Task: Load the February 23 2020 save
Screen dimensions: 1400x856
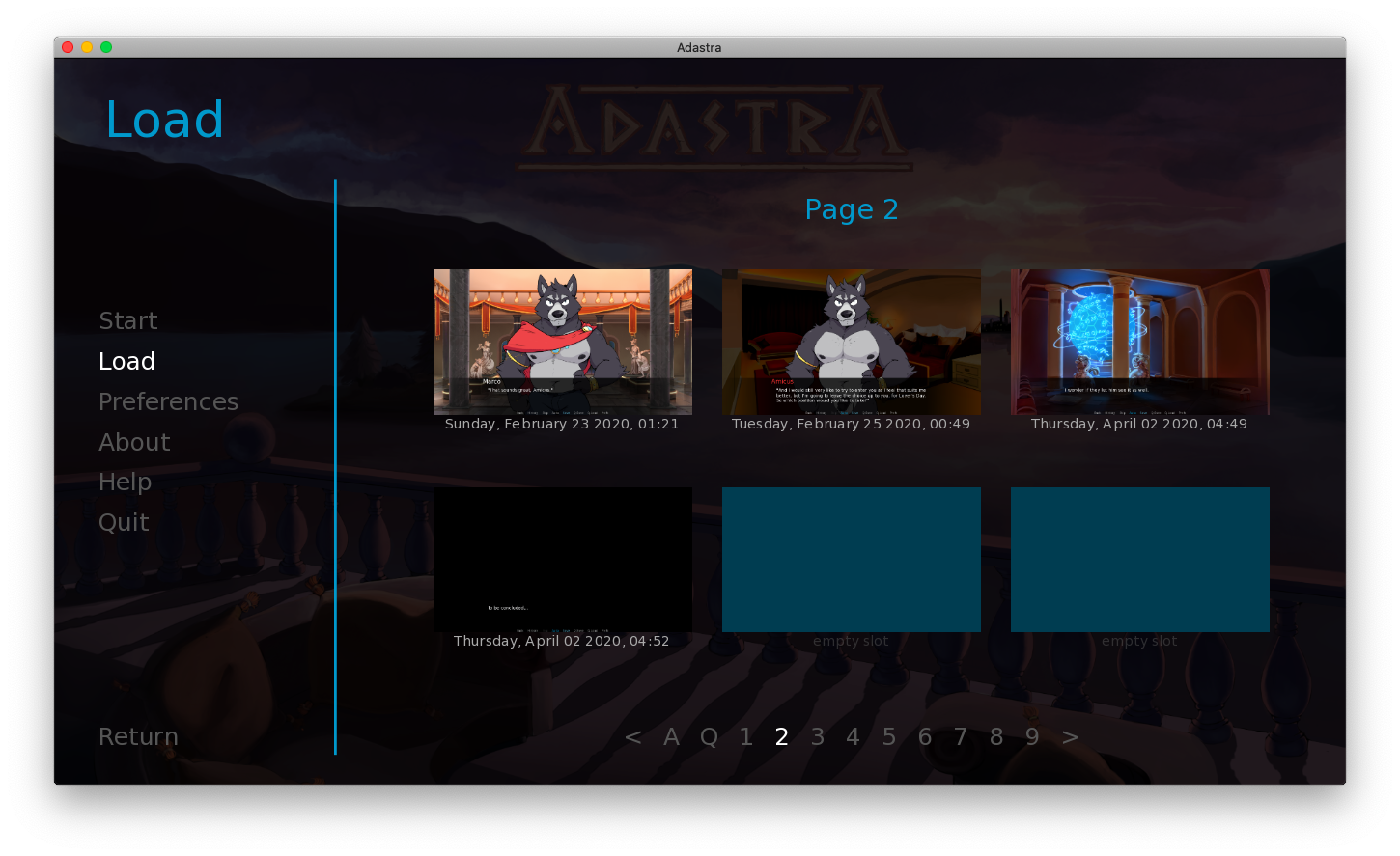Action: click(562, 342)
